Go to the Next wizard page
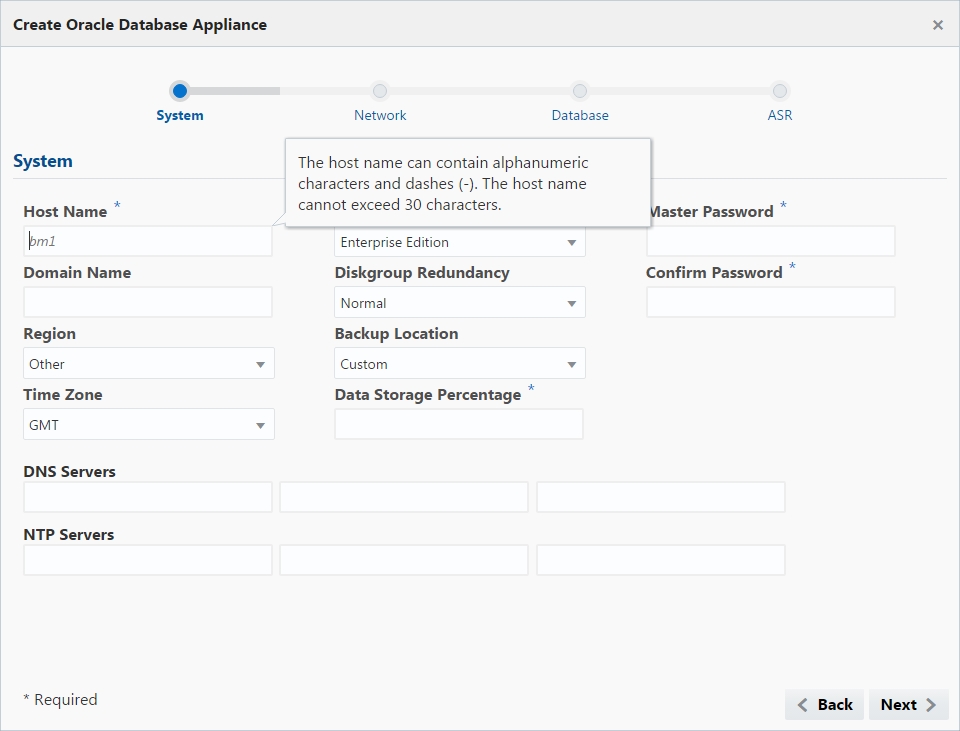960x731 pixels. click(909, 705)
